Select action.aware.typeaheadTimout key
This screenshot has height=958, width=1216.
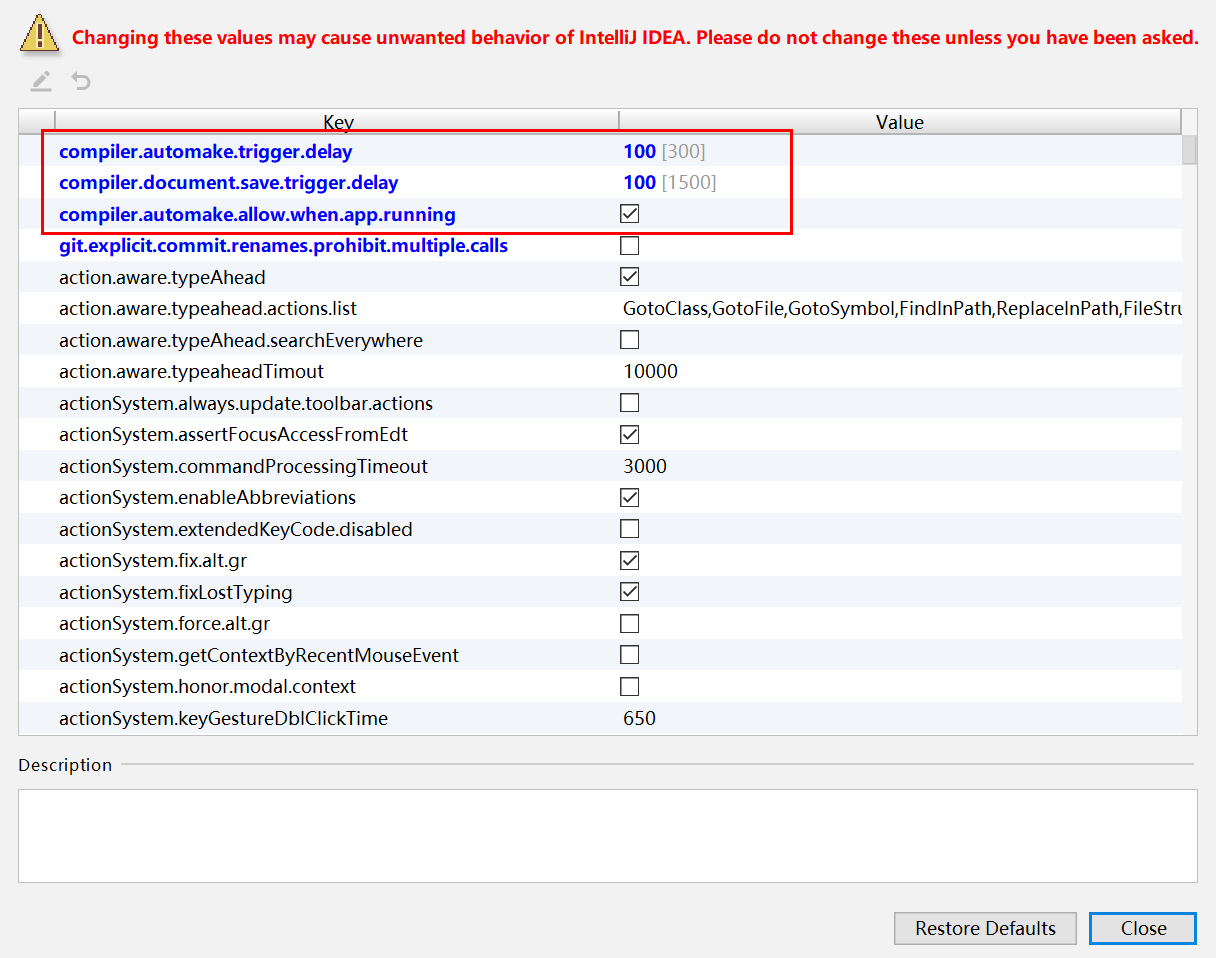pos(192,371)
